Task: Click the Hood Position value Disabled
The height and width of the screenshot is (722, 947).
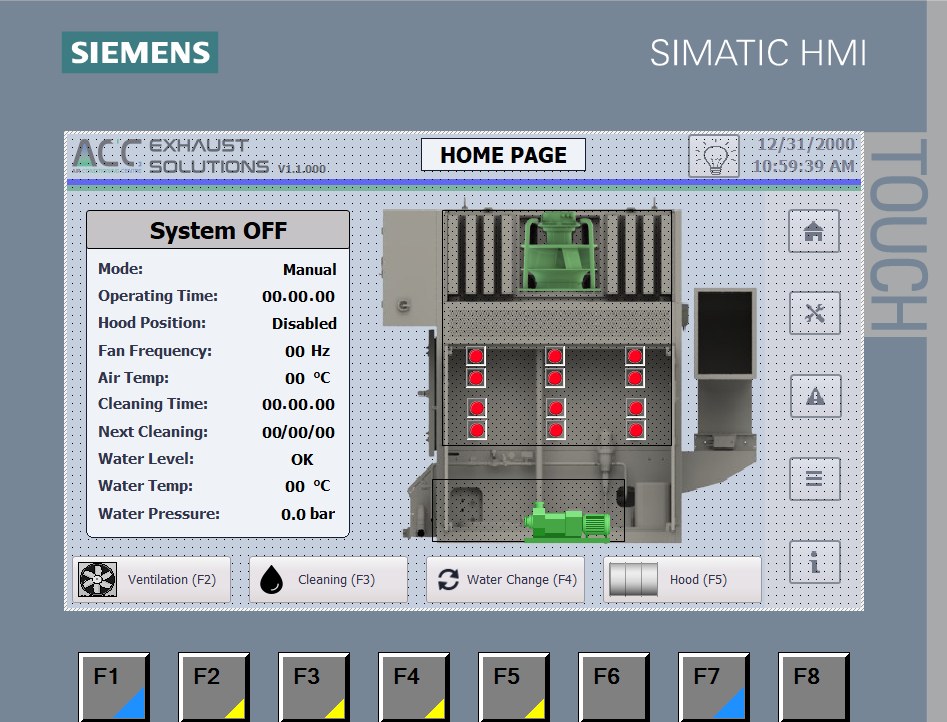Action: click(x=304, y=323)
